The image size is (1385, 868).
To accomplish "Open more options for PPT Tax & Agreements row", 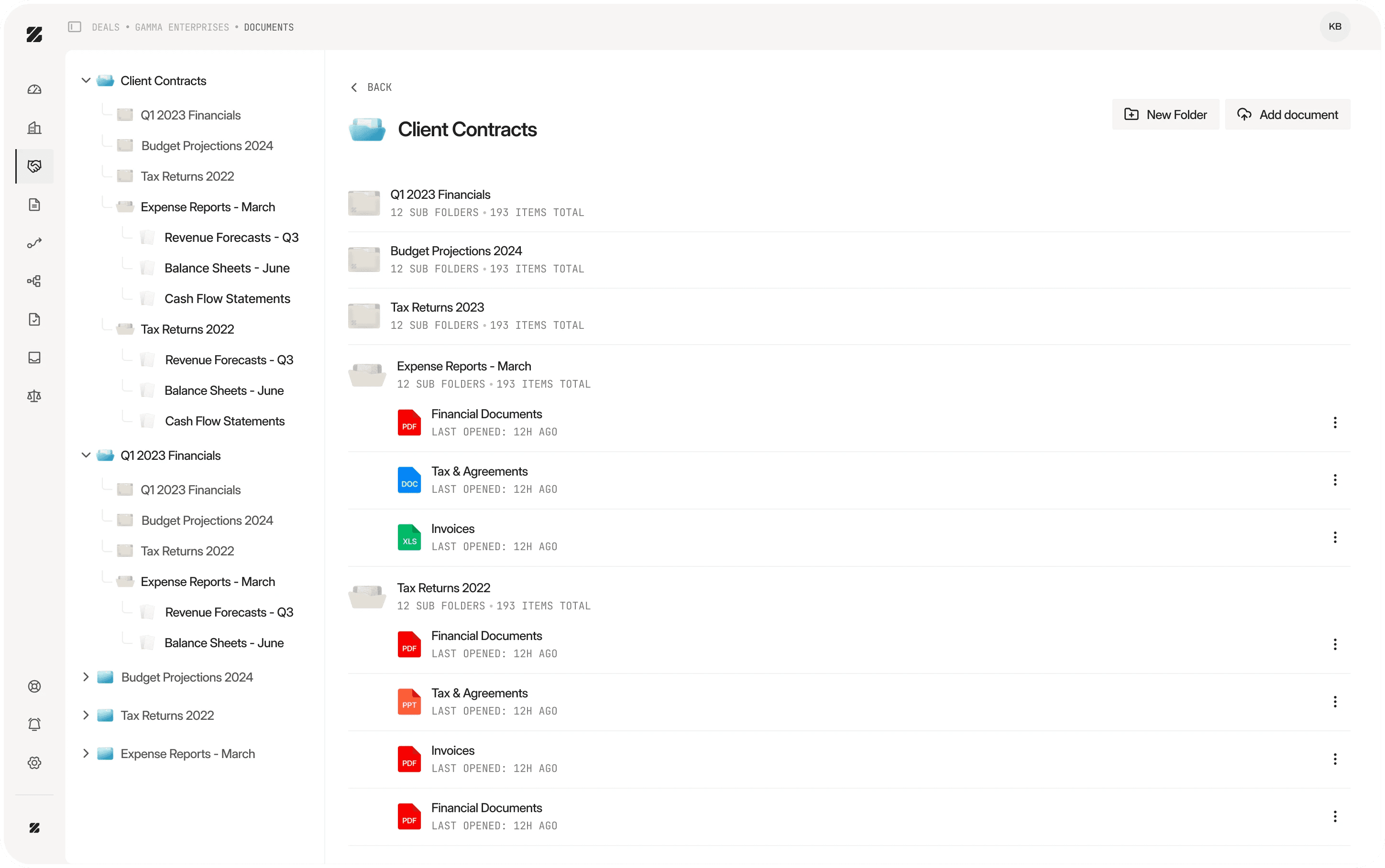I will [x=1334, y=702].
